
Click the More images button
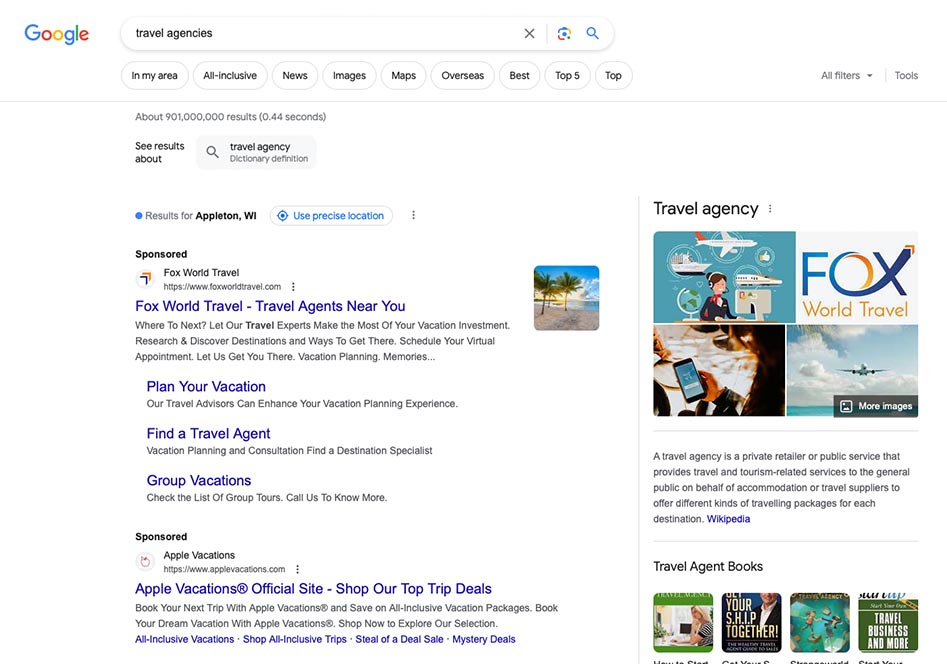click(876, 406)
